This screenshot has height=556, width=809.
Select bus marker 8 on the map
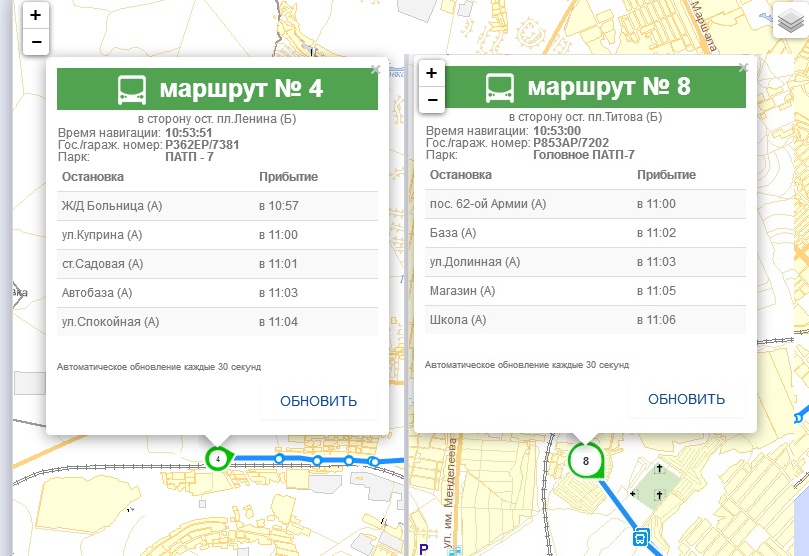coord(586,461)
